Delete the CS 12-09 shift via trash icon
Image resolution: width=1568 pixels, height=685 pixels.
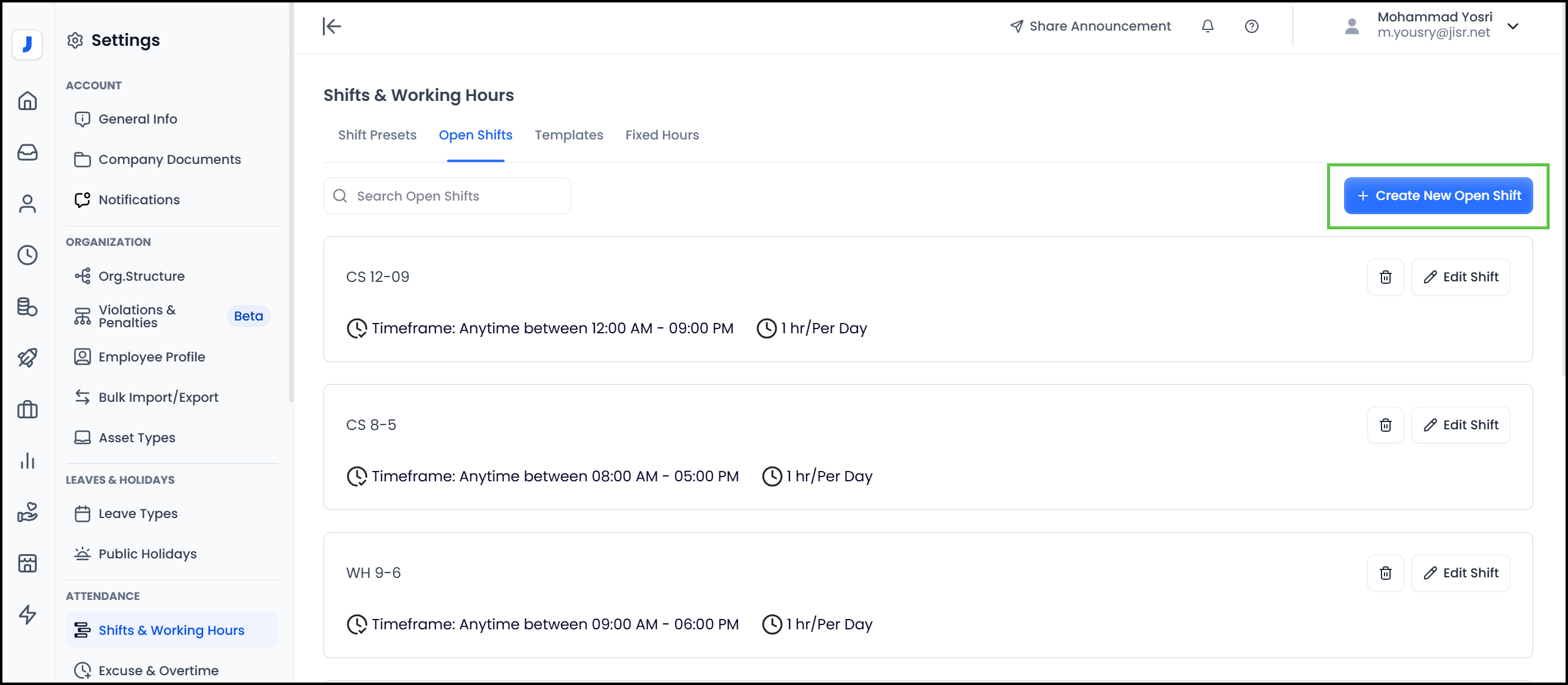1385,276
